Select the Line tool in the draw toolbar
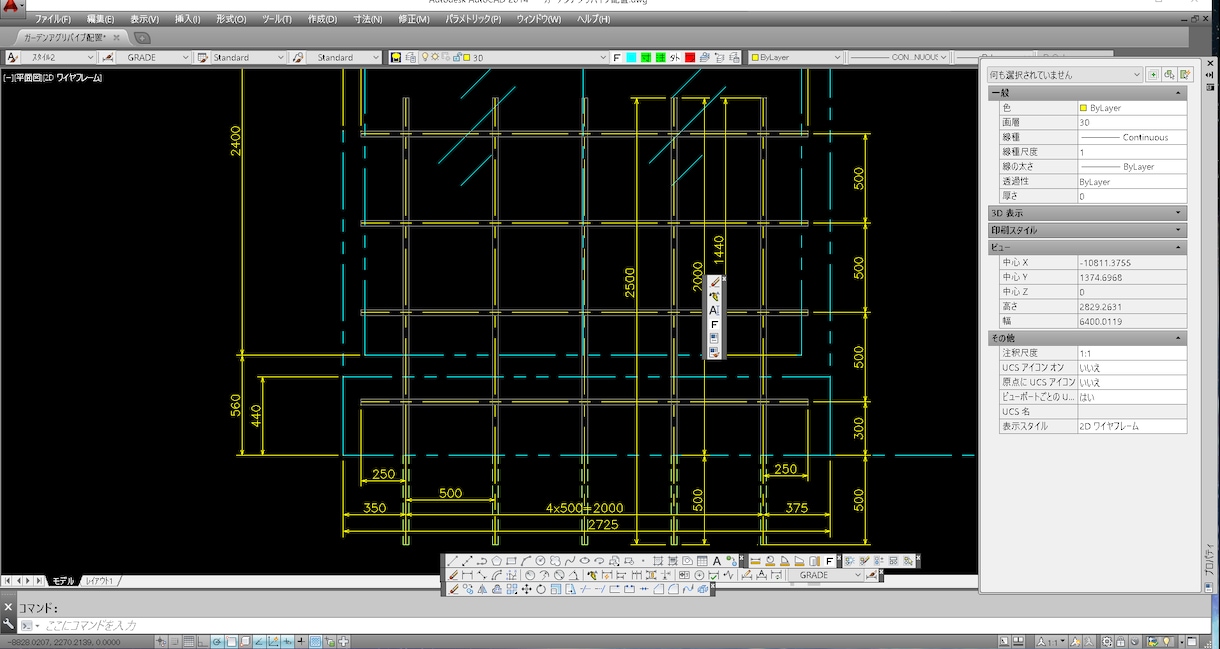1220x649 pixels. click(453, 561)
